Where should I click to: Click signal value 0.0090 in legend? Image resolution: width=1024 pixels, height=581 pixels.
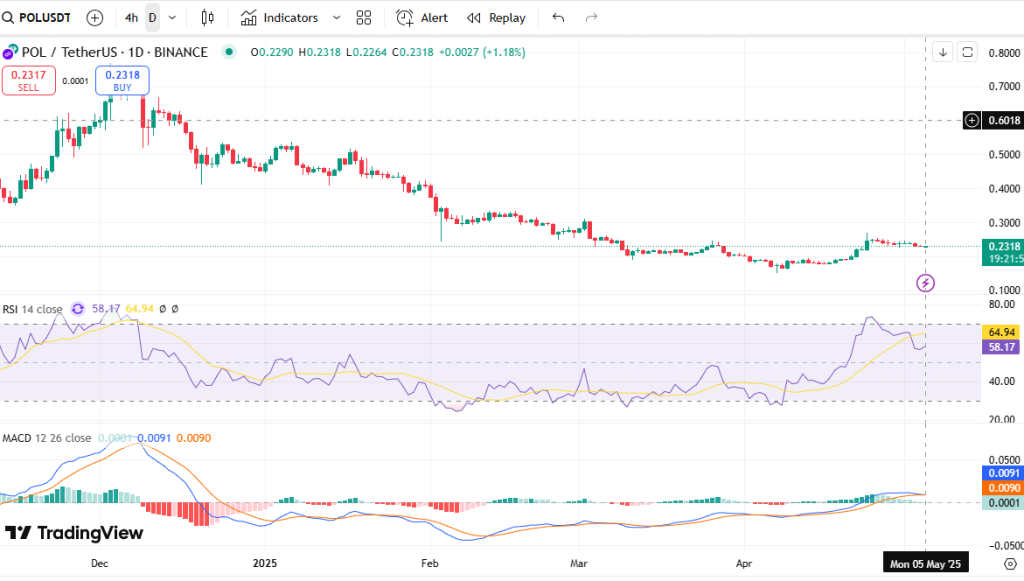193,438
